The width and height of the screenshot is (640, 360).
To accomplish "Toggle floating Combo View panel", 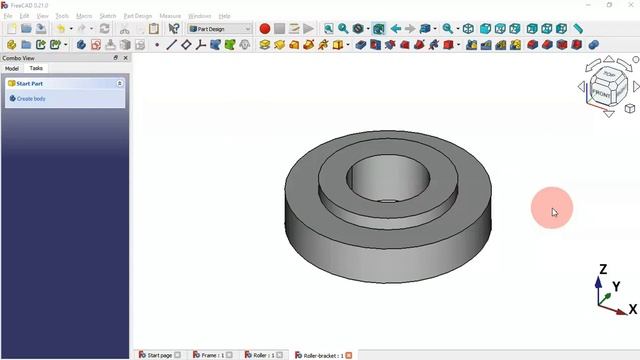I will pyautogui.click(x=116, y=58).
